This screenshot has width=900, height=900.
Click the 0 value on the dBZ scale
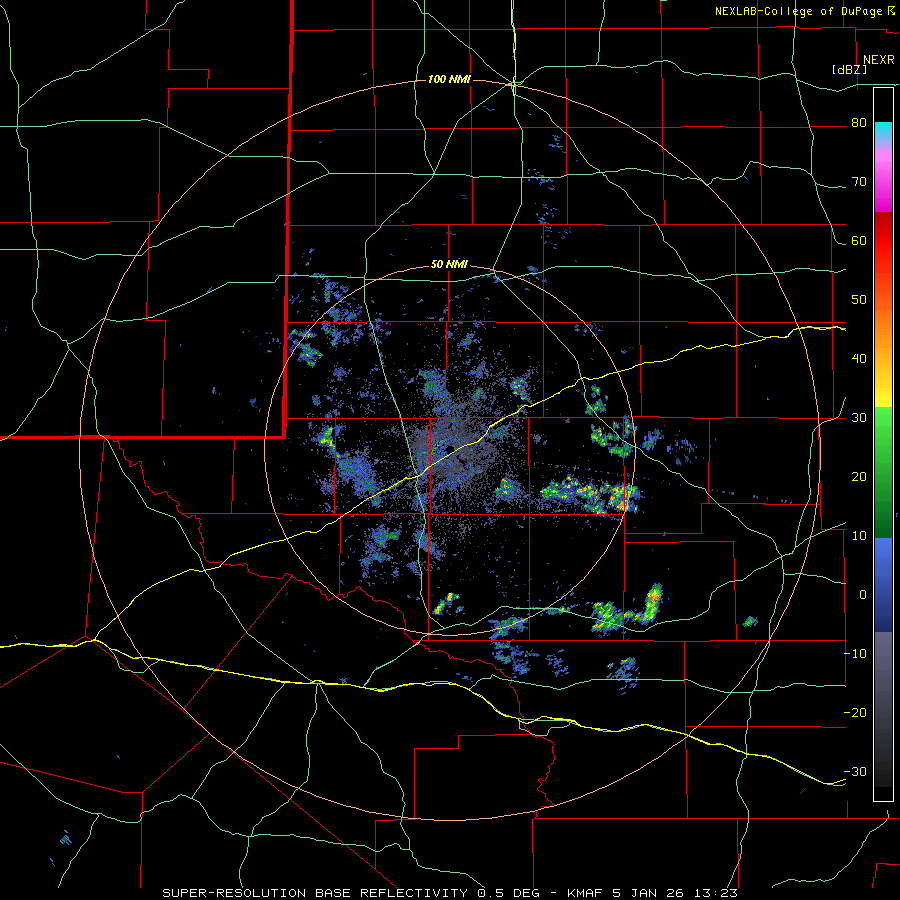(x=863, y=595)
